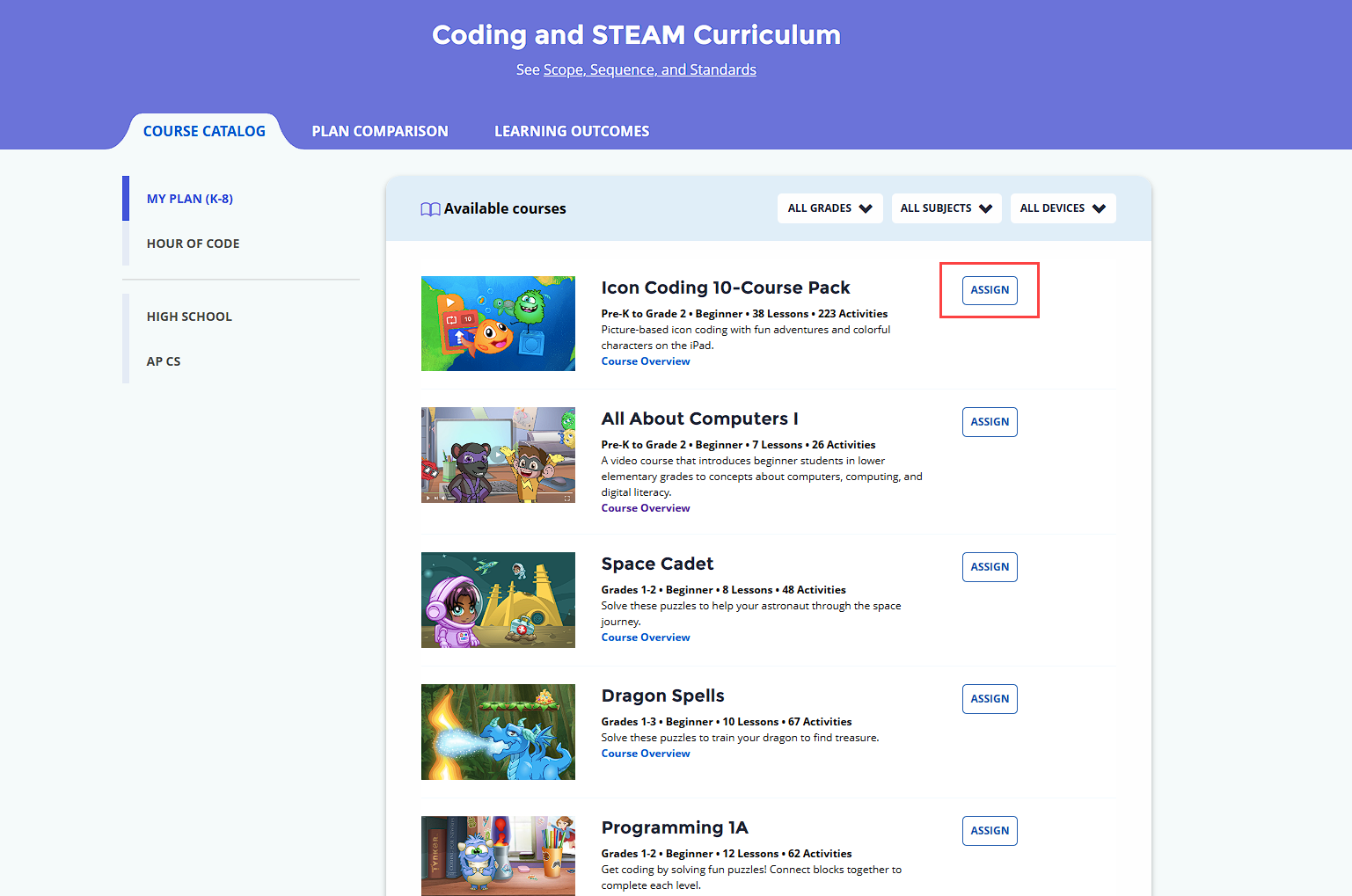1352x896 pixels.
Task: Click 'Grades 1-2 • Beginner • 8 Lessons' line
Action: 724,590
